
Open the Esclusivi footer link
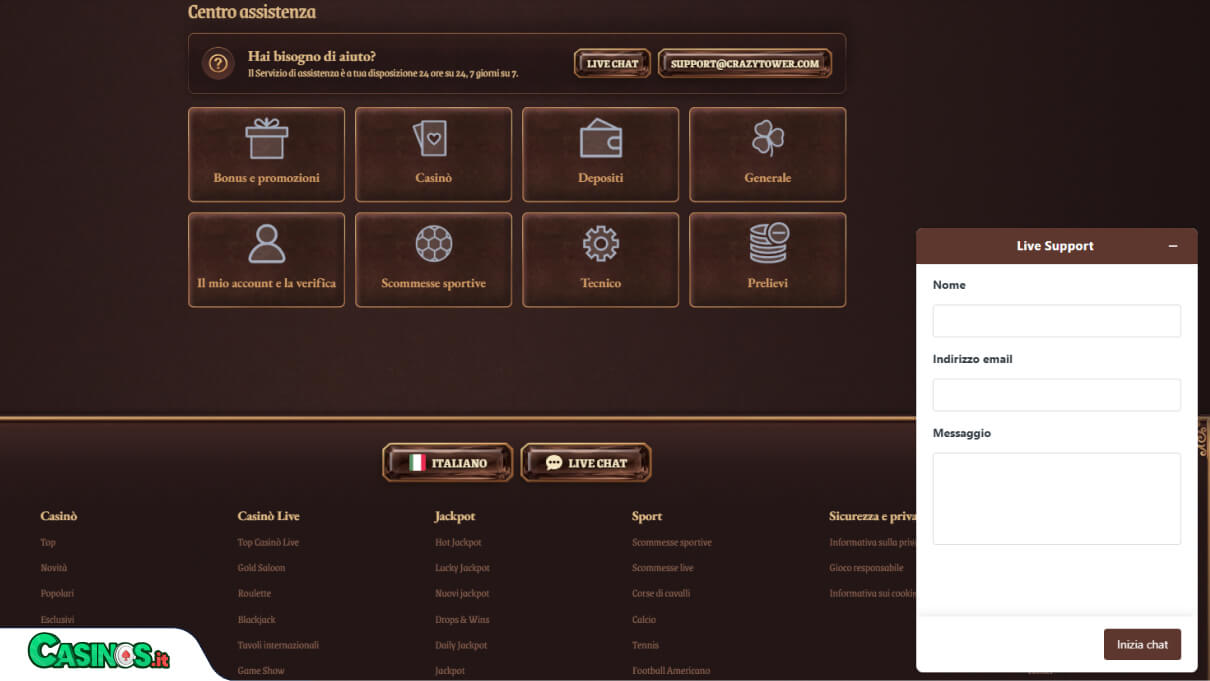(57, 620)
